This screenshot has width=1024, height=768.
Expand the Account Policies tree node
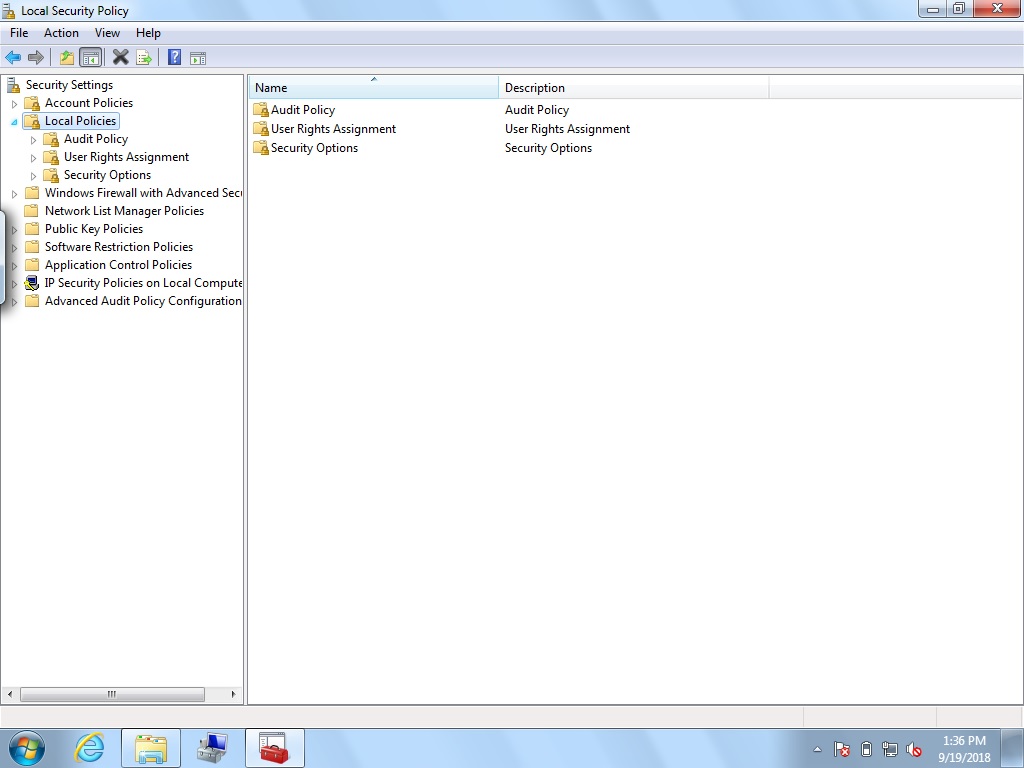click(x=14, y=103)
